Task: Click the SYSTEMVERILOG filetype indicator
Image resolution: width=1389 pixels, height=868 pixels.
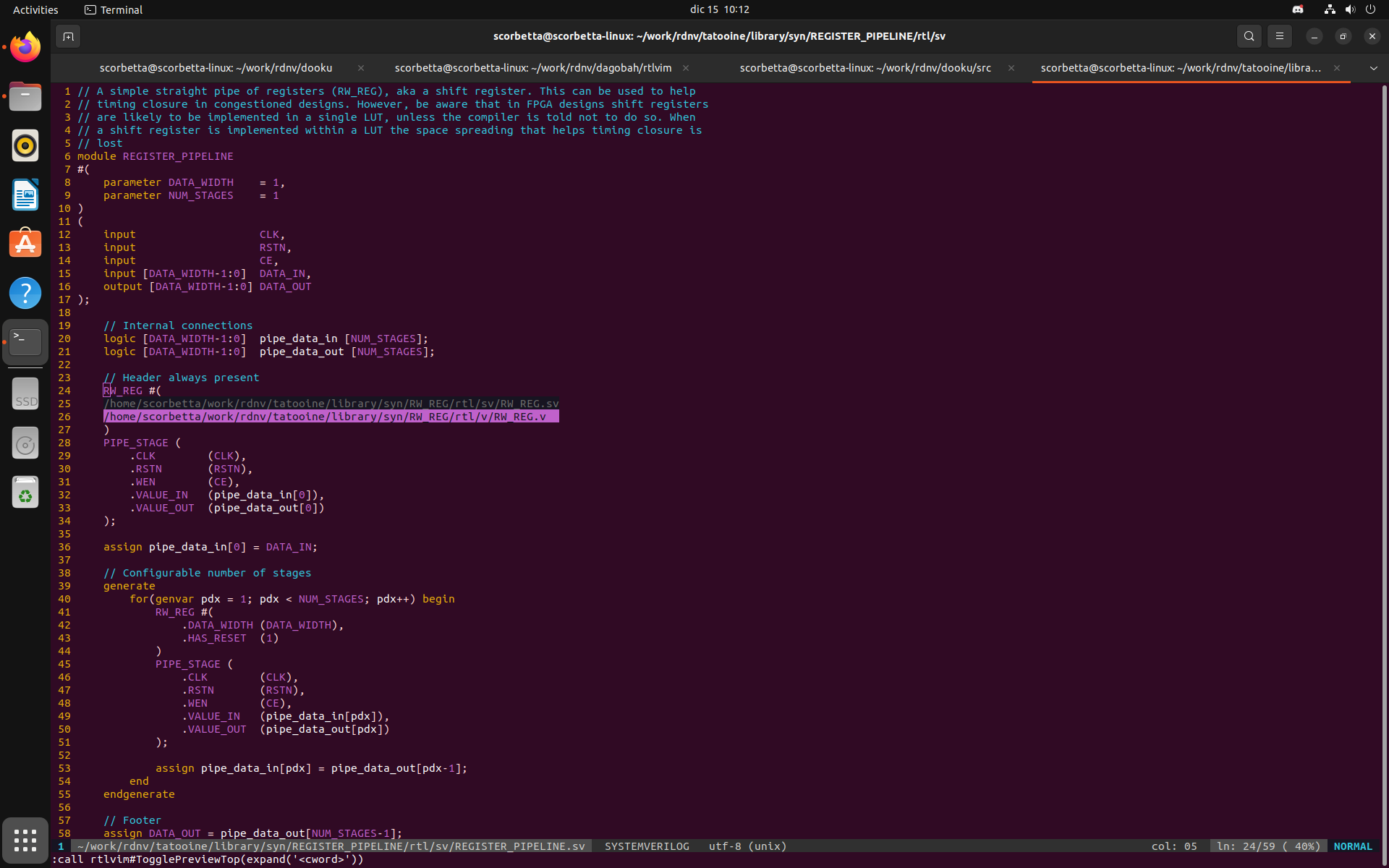Action: [x=647, y=846]
